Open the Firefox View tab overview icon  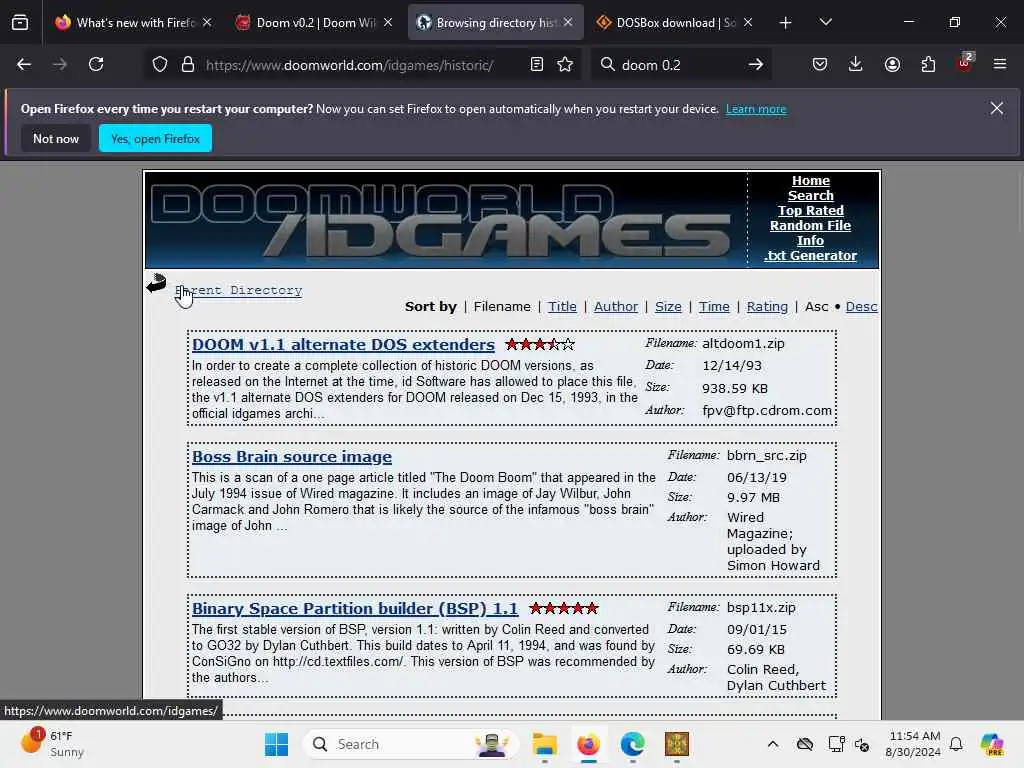(20, 23)
